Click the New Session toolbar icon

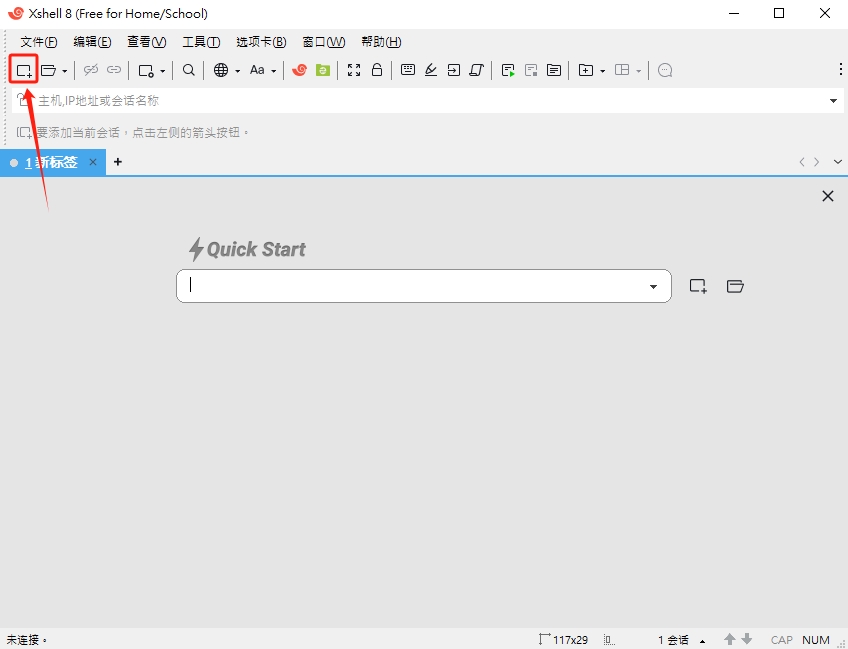(x=24, y=70)
